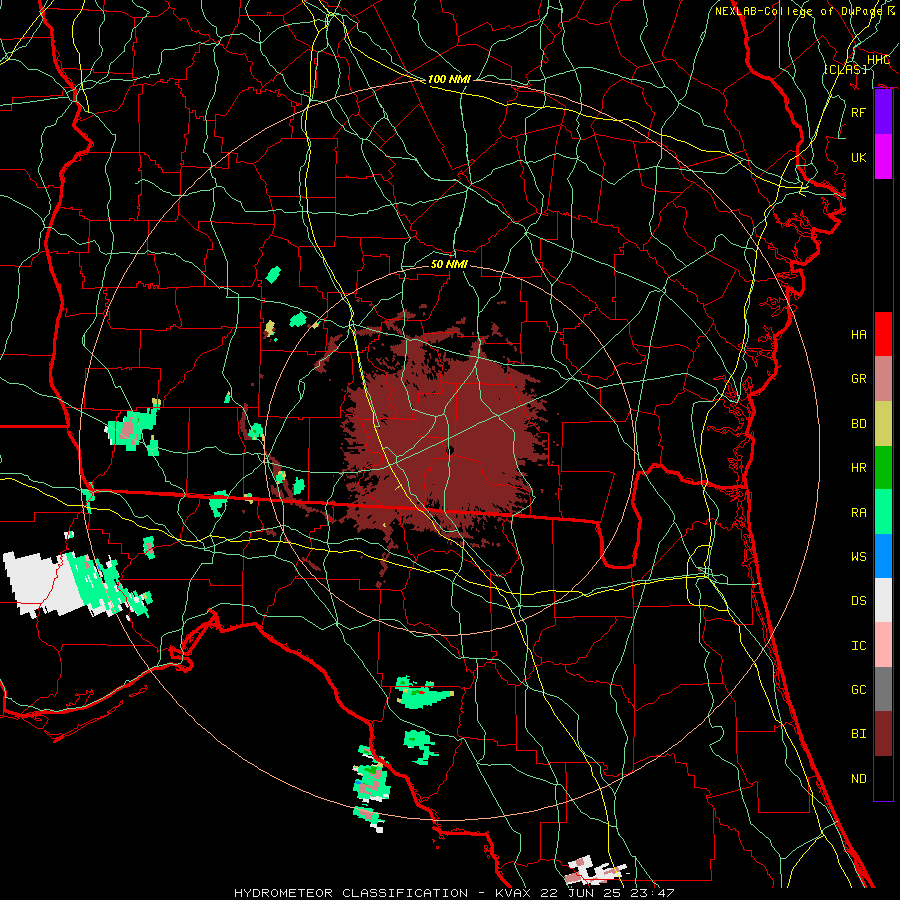Click the DS white legend swatch
This screenshot has height=900, width=900.
(883, 600)
